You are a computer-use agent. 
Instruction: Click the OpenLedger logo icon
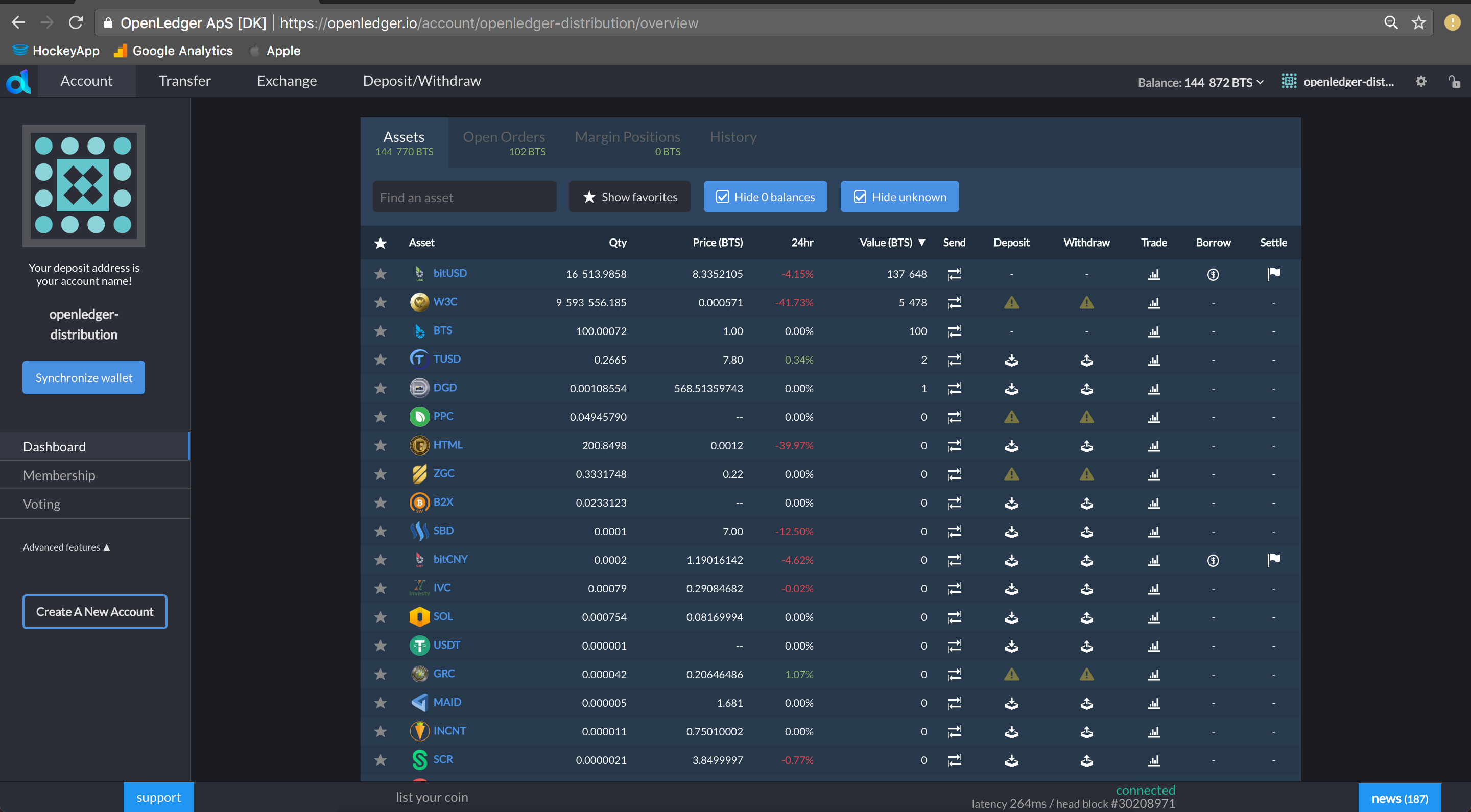point(18,82)
